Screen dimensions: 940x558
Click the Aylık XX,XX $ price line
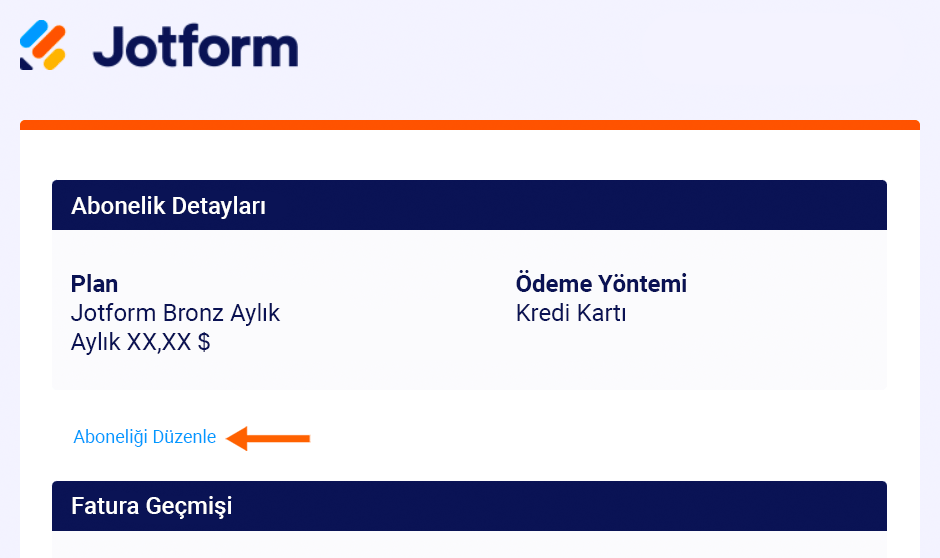tap(140, 342)
